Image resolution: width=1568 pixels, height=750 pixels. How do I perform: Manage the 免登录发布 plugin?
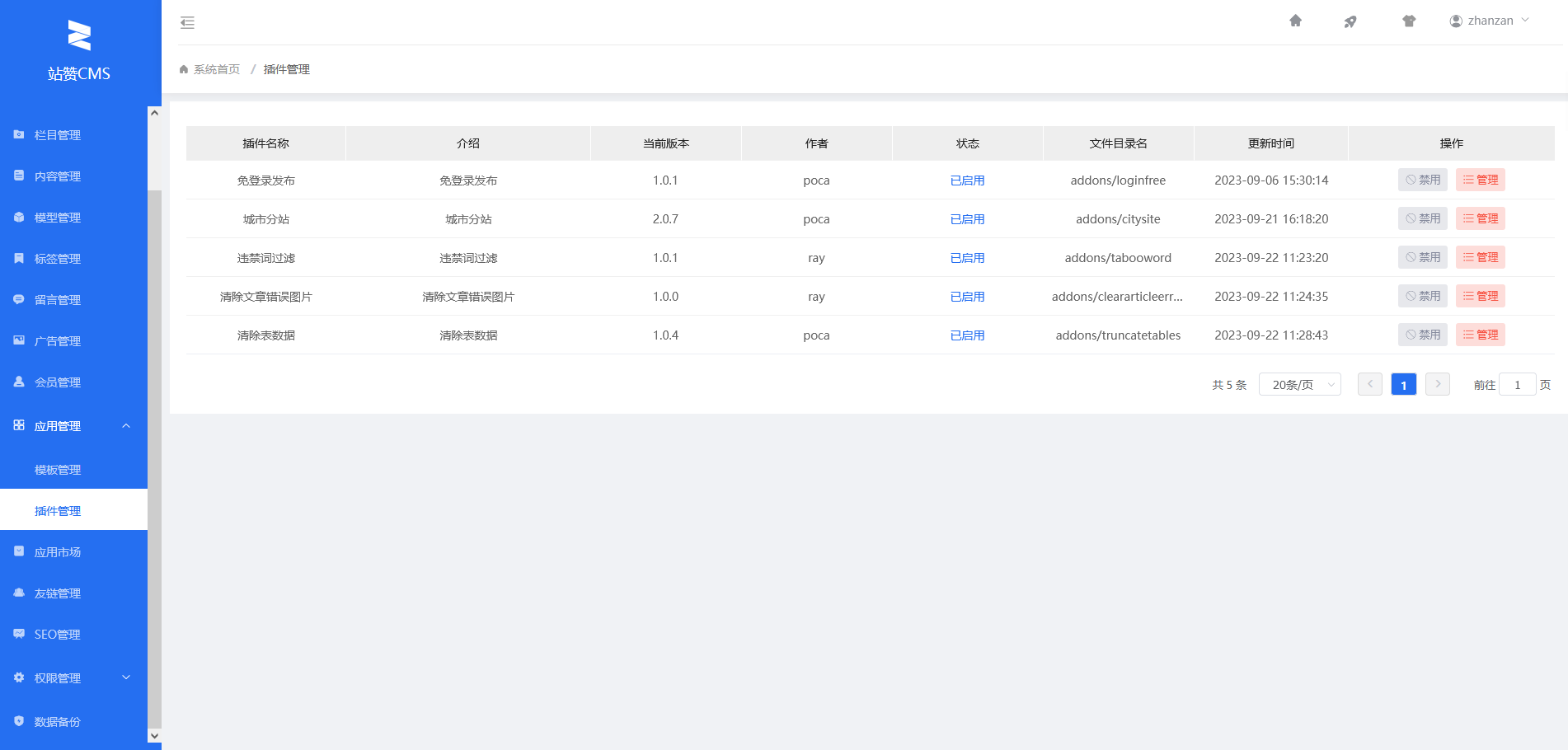(x=1481, y=180)
